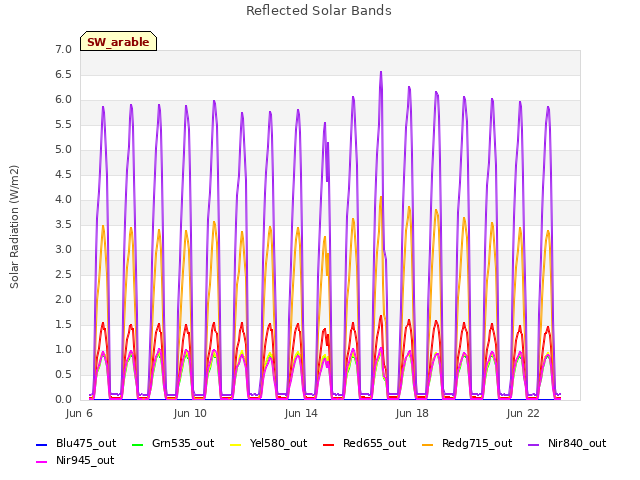Click the 0.0 y-axis tick label
The image size is (640, 480).
click(x=63, y=400)
